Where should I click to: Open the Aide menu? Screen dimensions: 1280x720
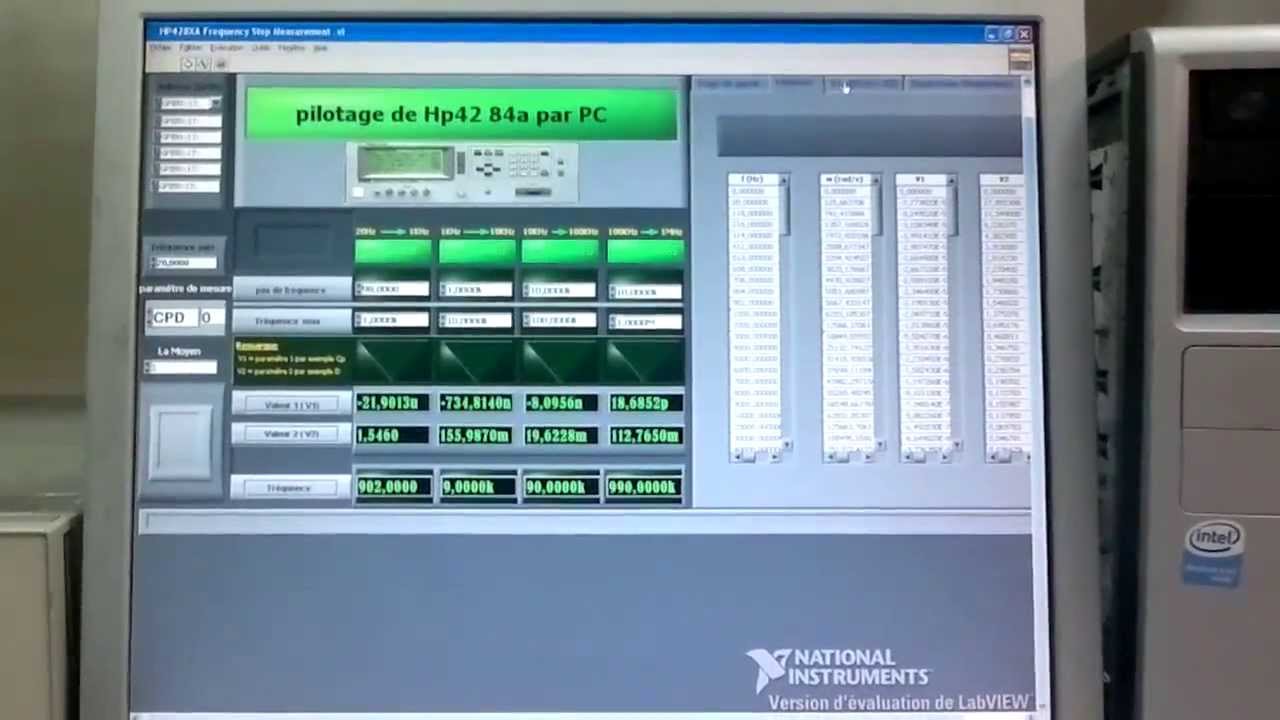[x=320, y=47]
